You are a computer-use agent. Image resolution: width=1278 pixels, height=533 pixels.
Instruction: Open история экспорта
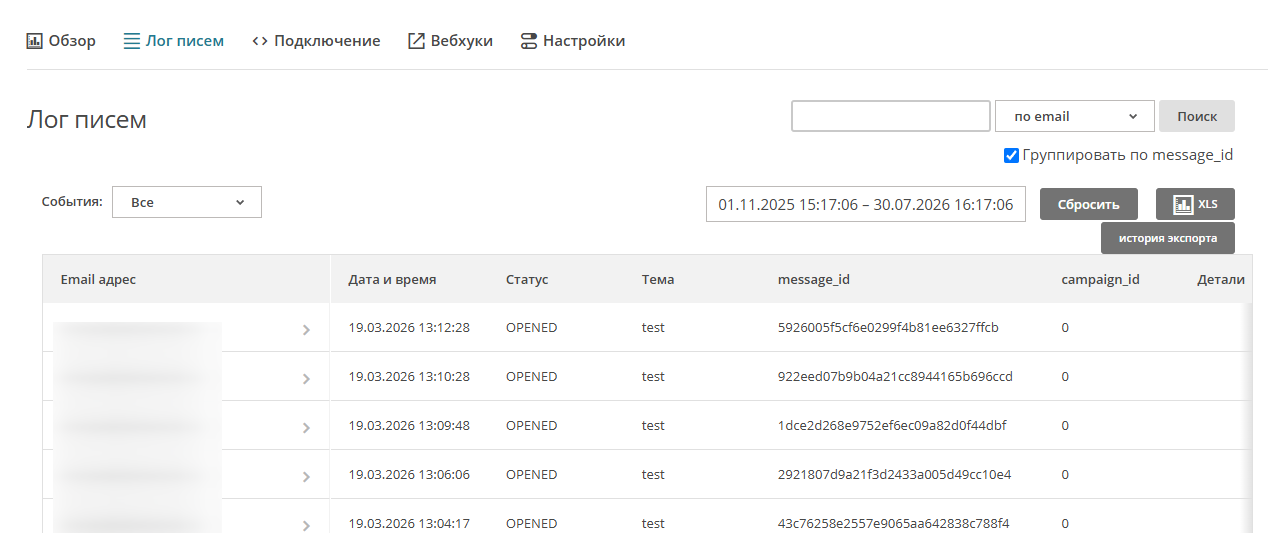pyautogui.click(x=1167, y=238)
